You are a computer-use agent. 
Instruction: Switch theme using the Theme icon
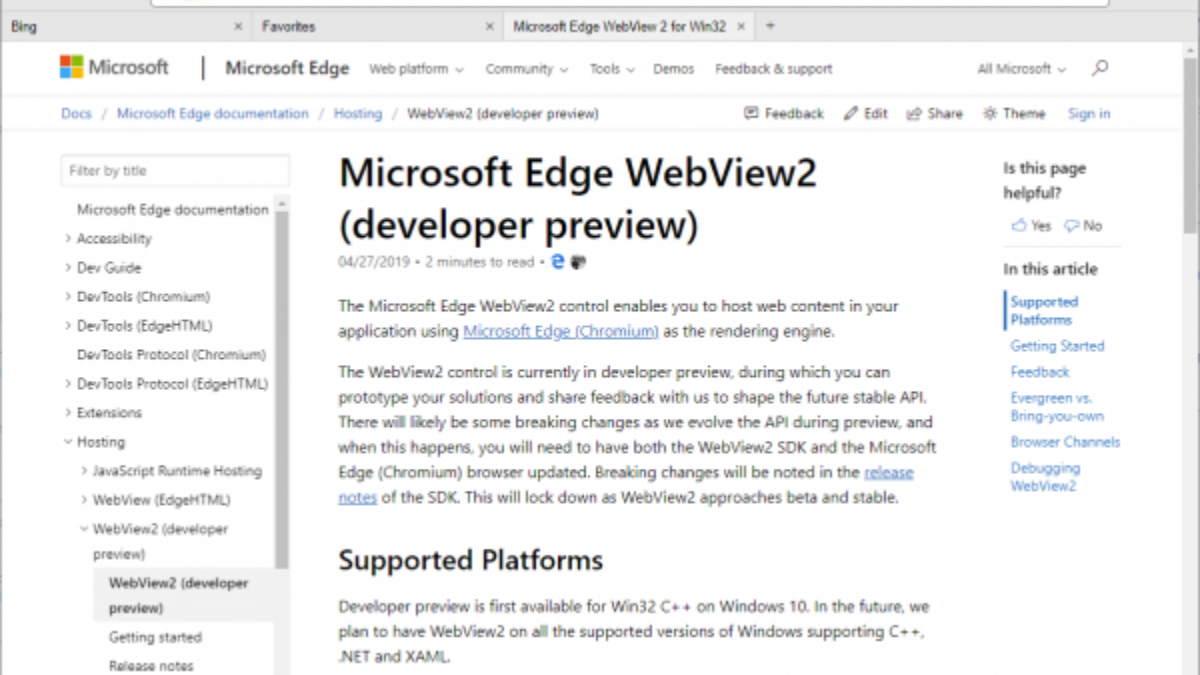tap(990, 114)
